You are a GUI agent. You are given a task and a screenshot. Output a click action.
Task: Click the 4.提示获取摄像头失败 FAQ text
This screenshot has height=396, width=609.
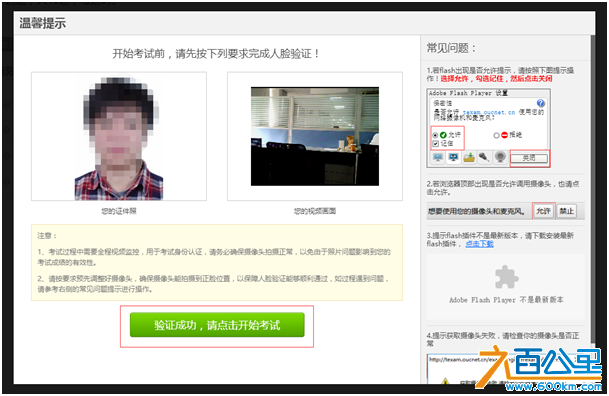click(x=503, y=339)
